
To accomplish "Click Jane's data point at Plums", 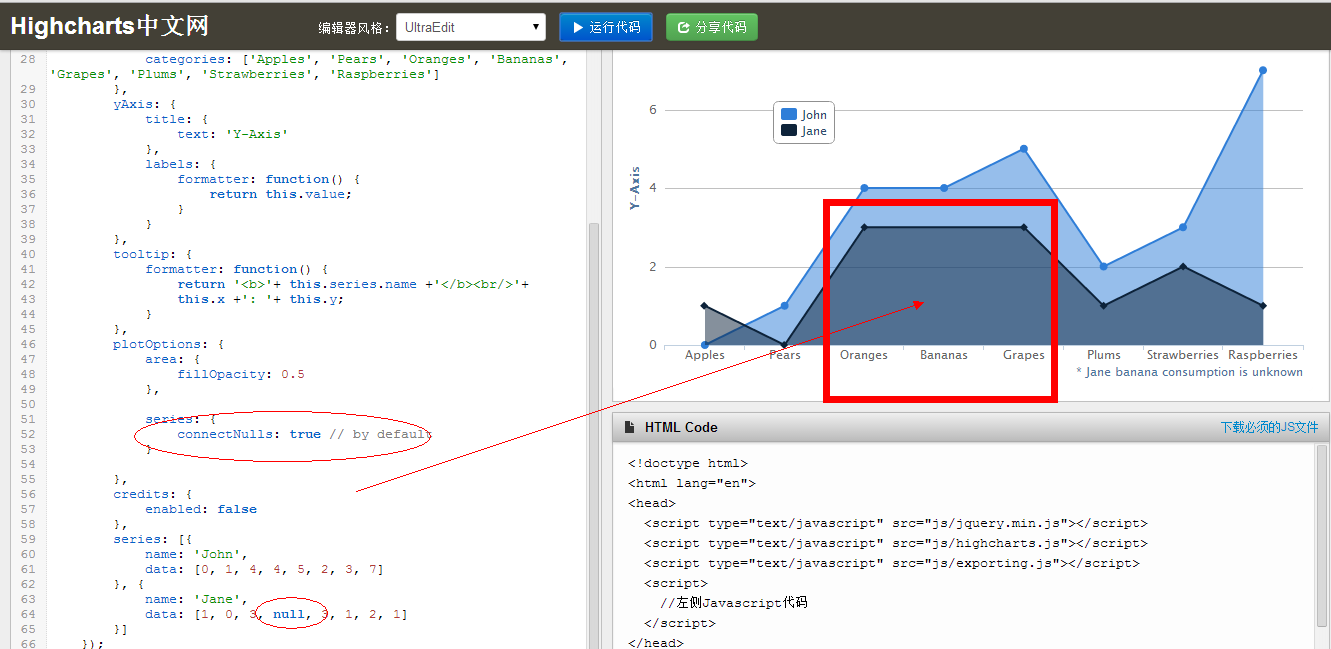I will pyautogui.click(x=1104, y=306).
